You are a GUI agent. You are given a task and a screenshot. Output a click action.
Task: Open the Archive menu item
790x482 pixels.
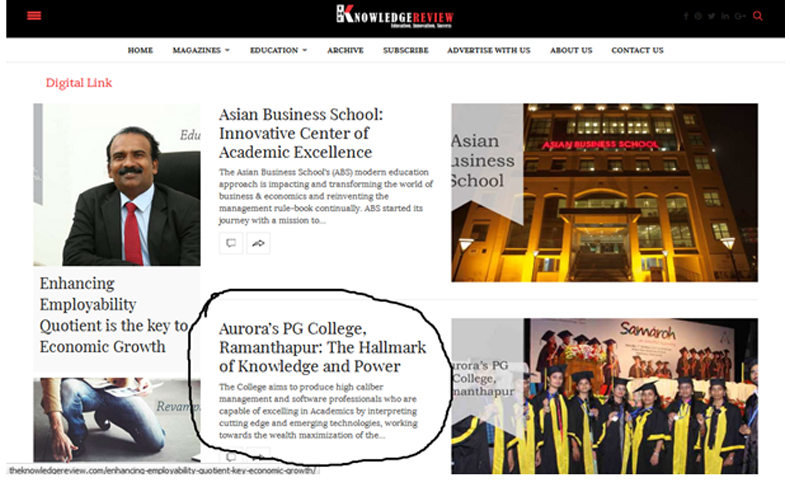[345, 50]
